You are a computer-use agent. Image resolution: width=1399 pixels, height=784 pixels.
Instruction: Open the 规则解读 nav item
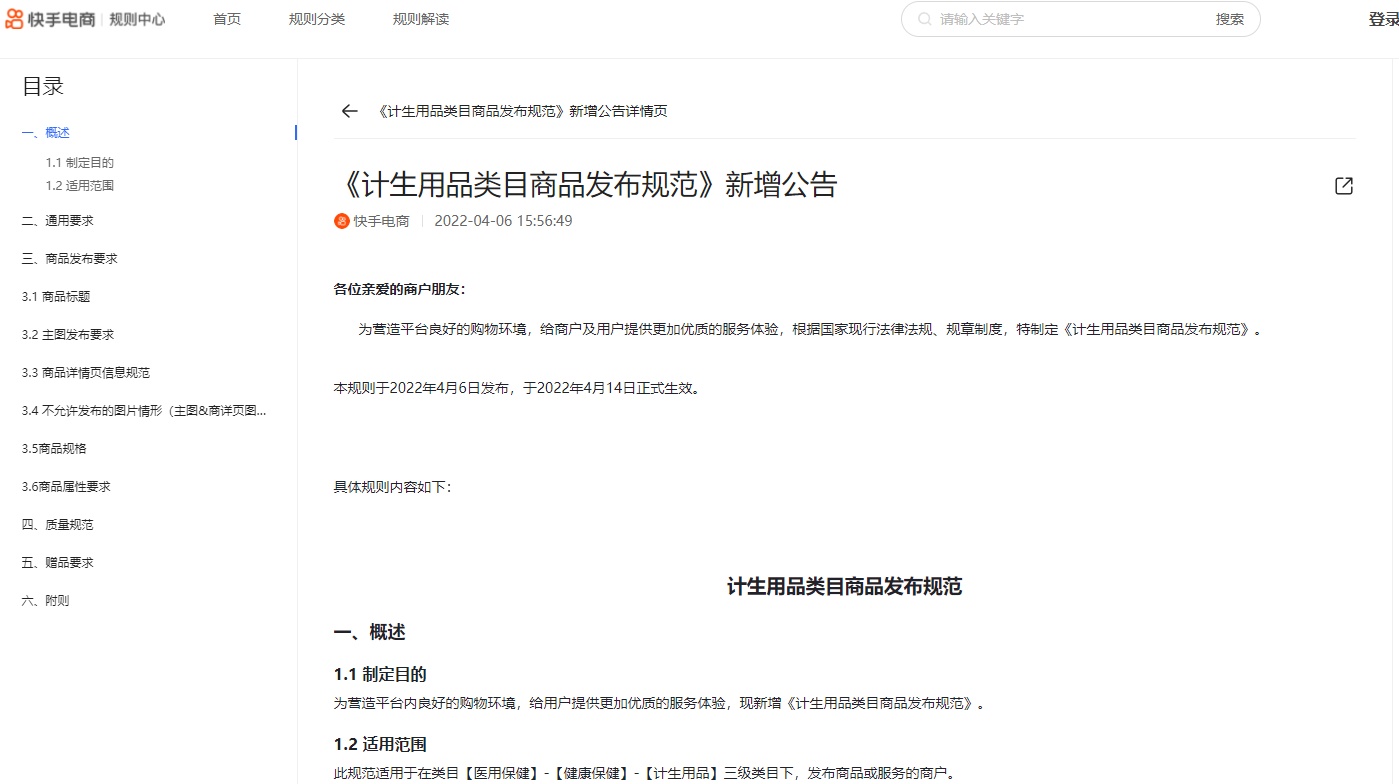coord(421,19)
